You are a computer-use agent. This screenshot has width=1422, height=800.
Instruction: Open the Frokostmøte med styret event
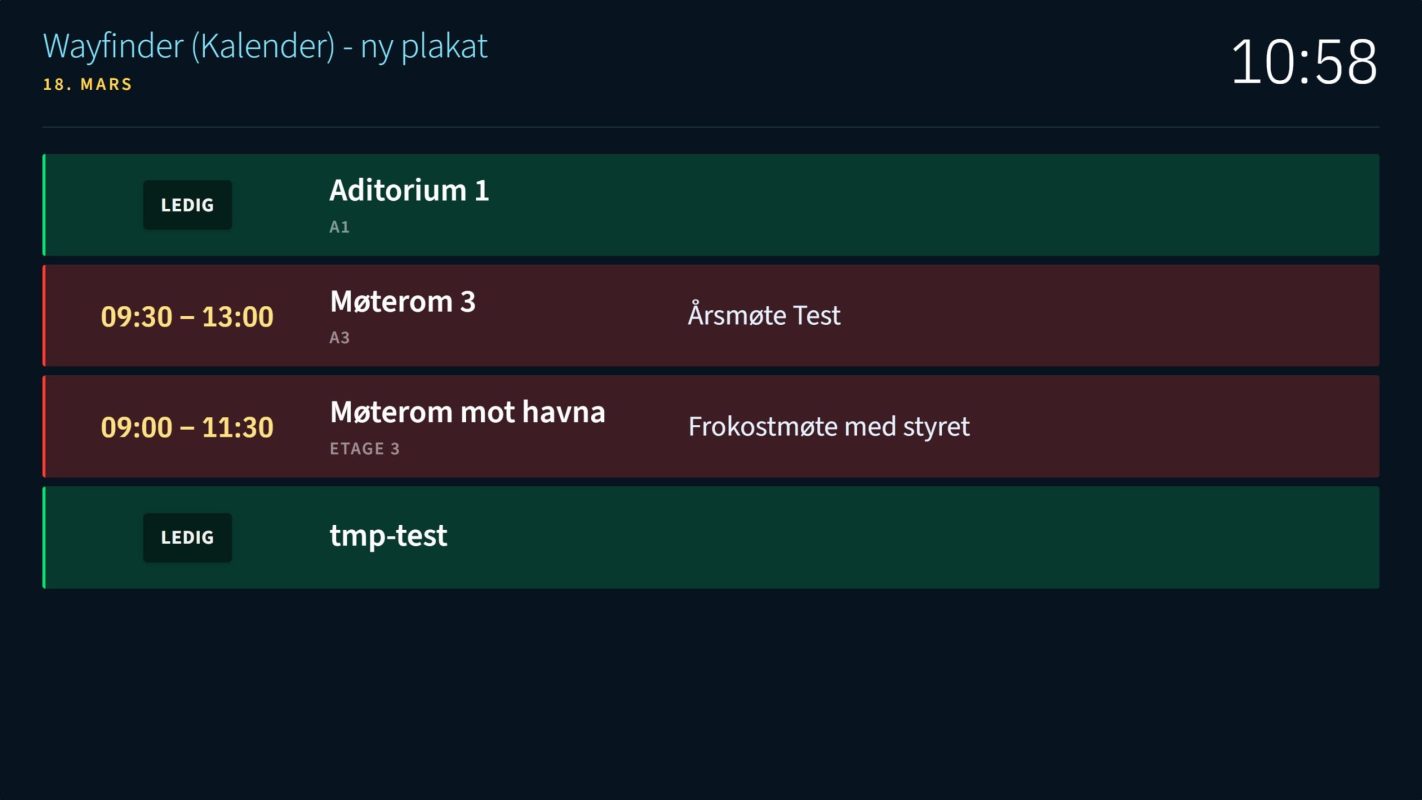point(829,427)
